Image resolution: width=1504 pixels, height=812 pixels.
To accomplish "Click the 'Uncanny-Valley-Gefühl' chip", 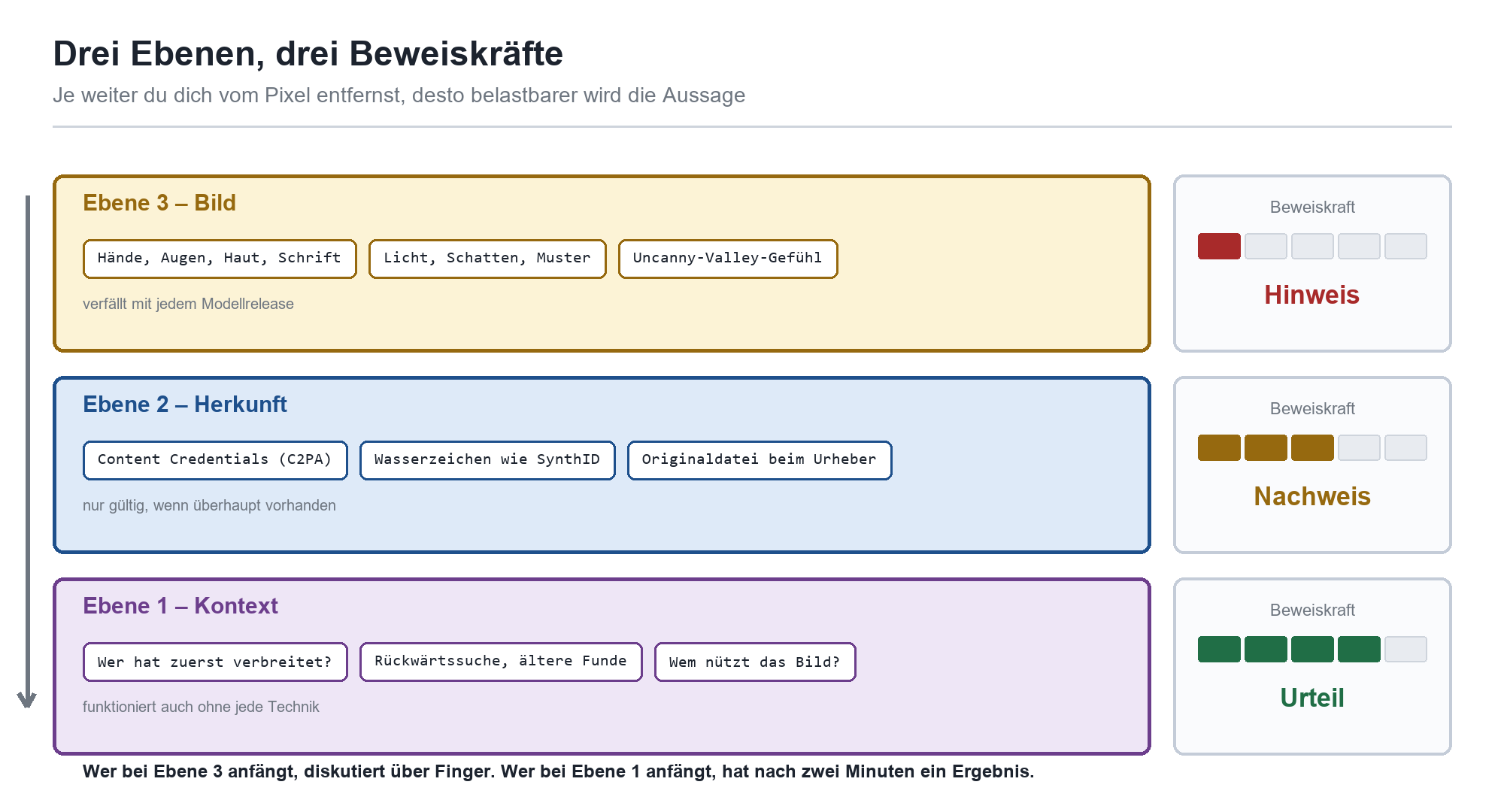I will click(728, 259).
